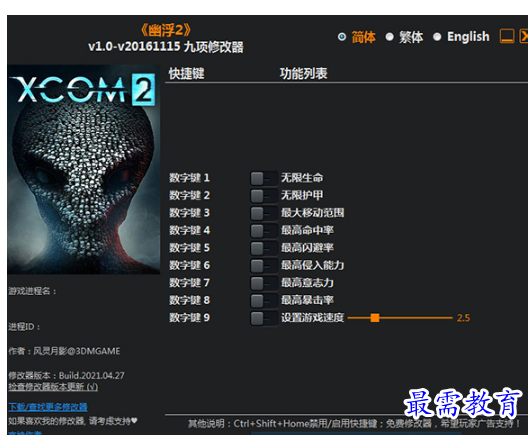This screenshot has width=528, height=435.
Task: Click the 修改器版本 Build.2021.04.27 text
Action: tap(66, 375)
